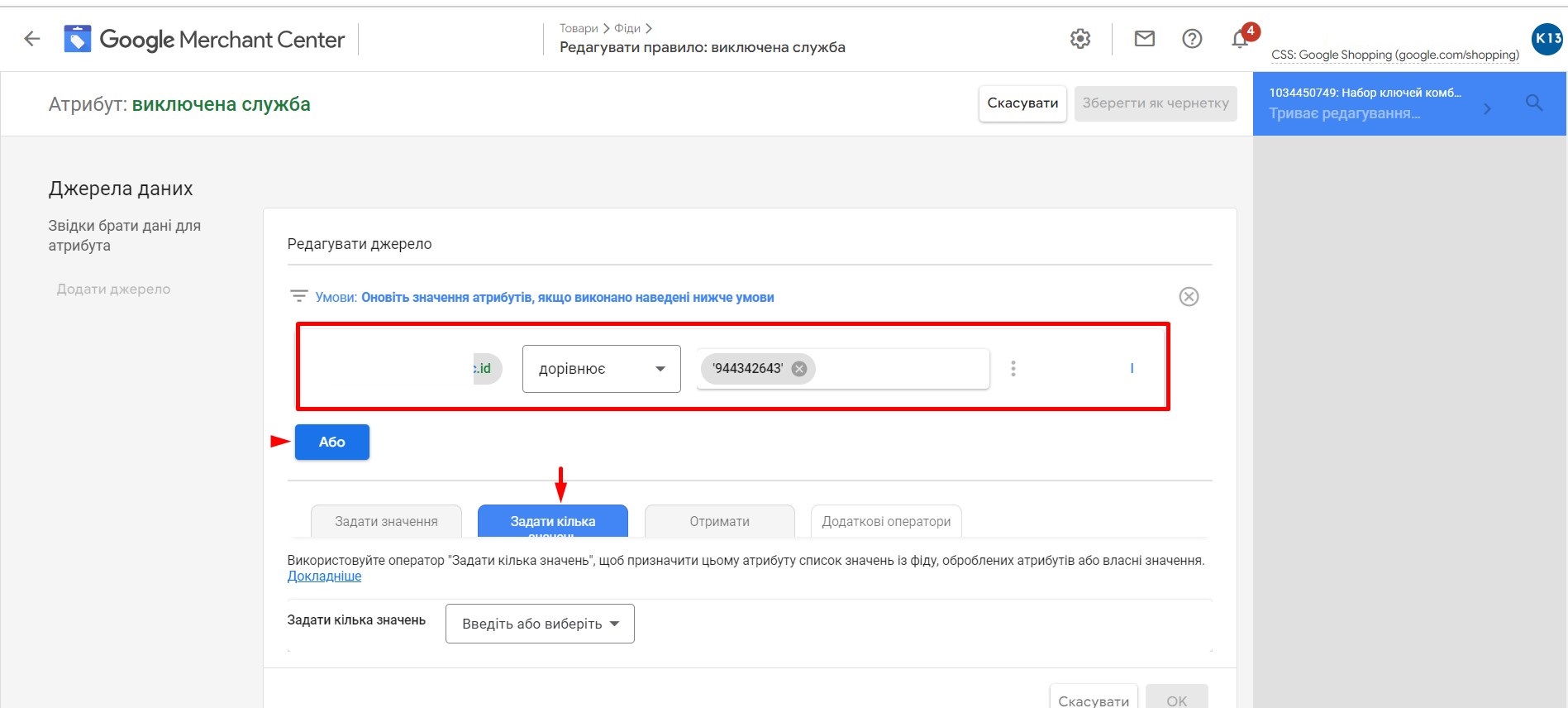Click 'CSS: Google Shopping' label
The image size is (1568, 708).
[x=1395, y=55]
